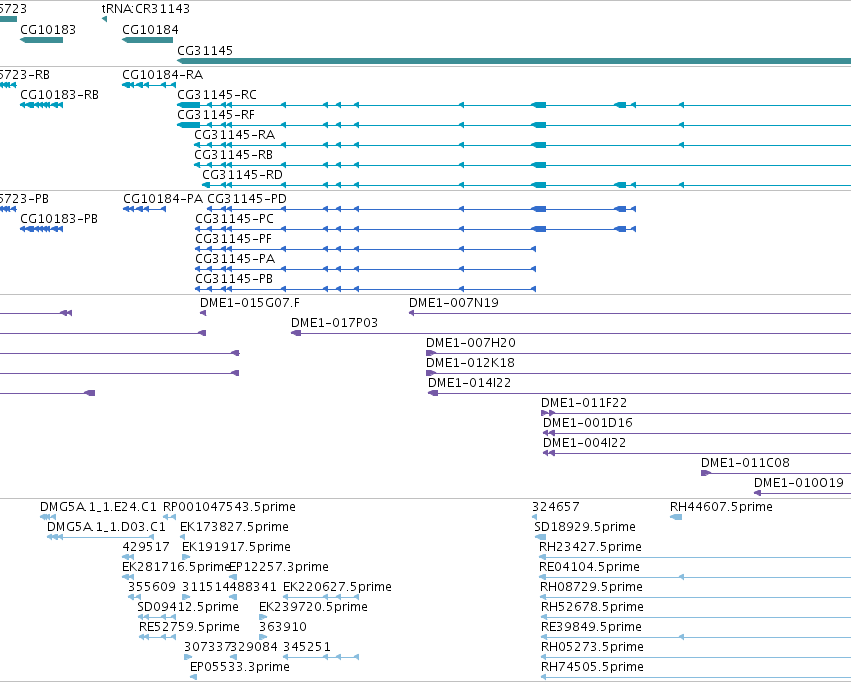The height and width of the screenshot is (682, 851).
Task: Click clone DME1-010O19
Action: pyautogui.click(x=799, y=483)
